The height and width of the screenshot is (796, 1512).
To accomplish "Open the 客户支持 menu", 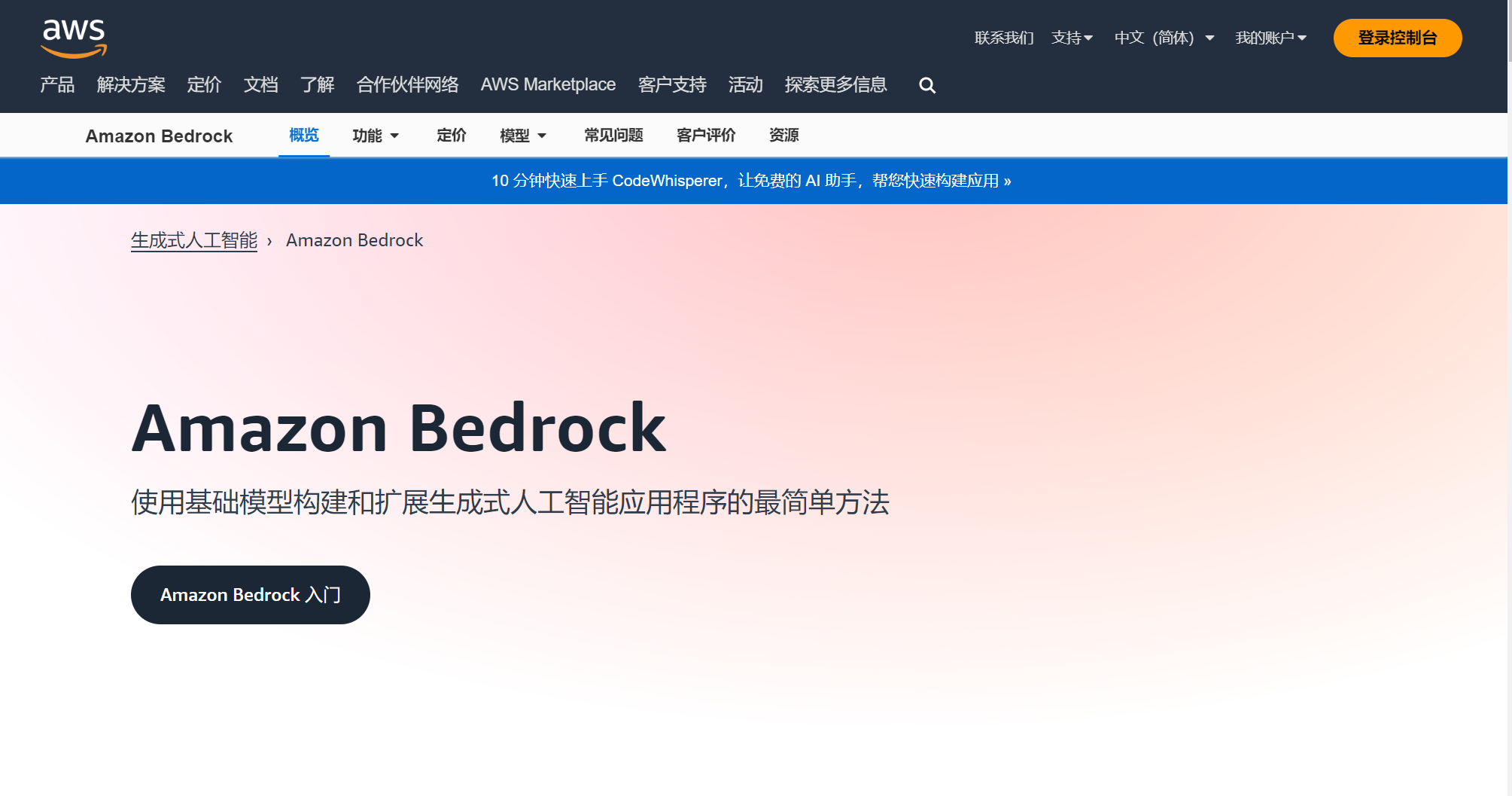I will (672, 84).
